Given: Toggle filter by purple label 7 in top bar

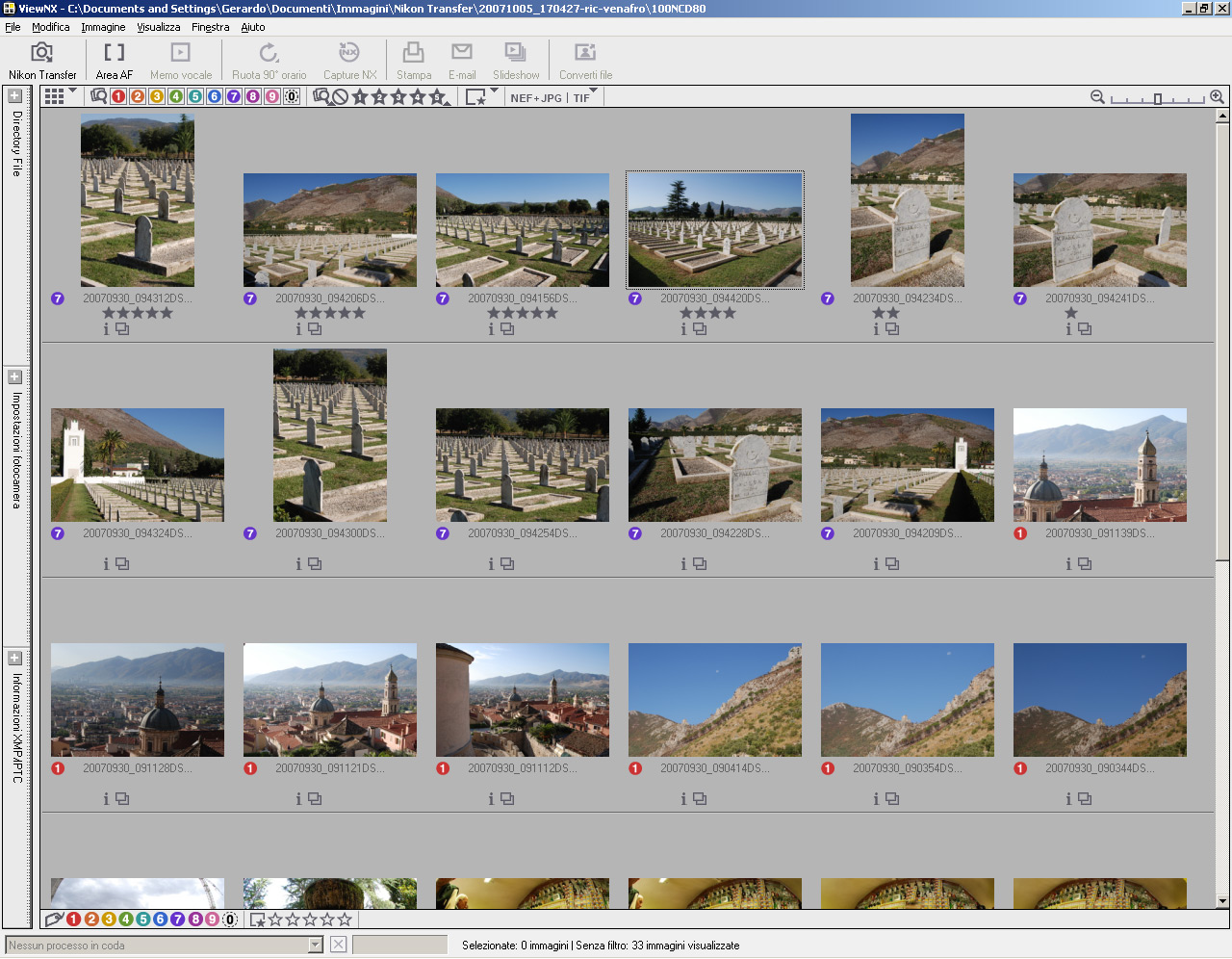Looking at the screenshot, I should 234,96.
